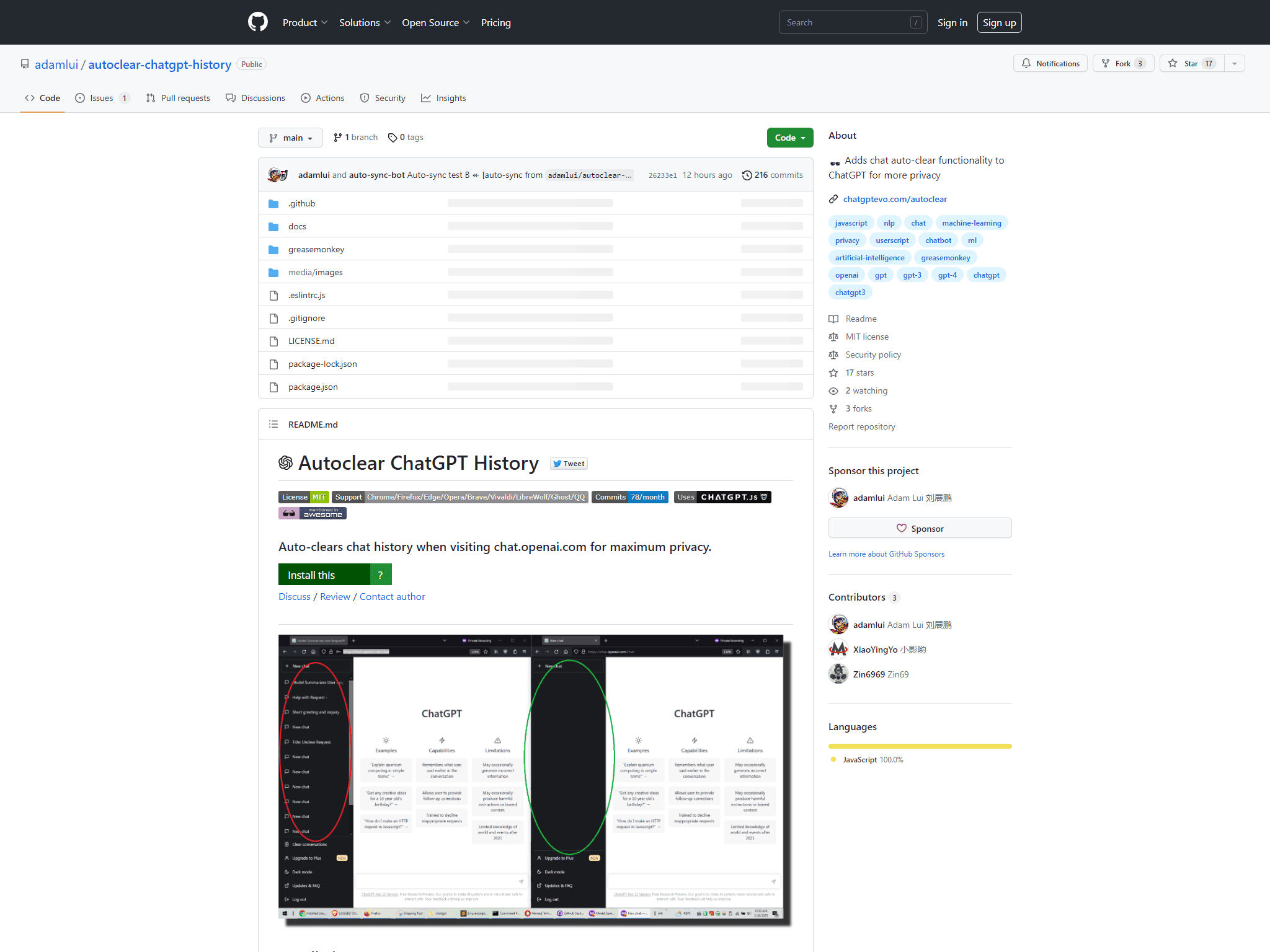This screenshot has width=1270, height=952.
Task: Open XiaoYingYo contributor profile
Action: tap(889, 650)
